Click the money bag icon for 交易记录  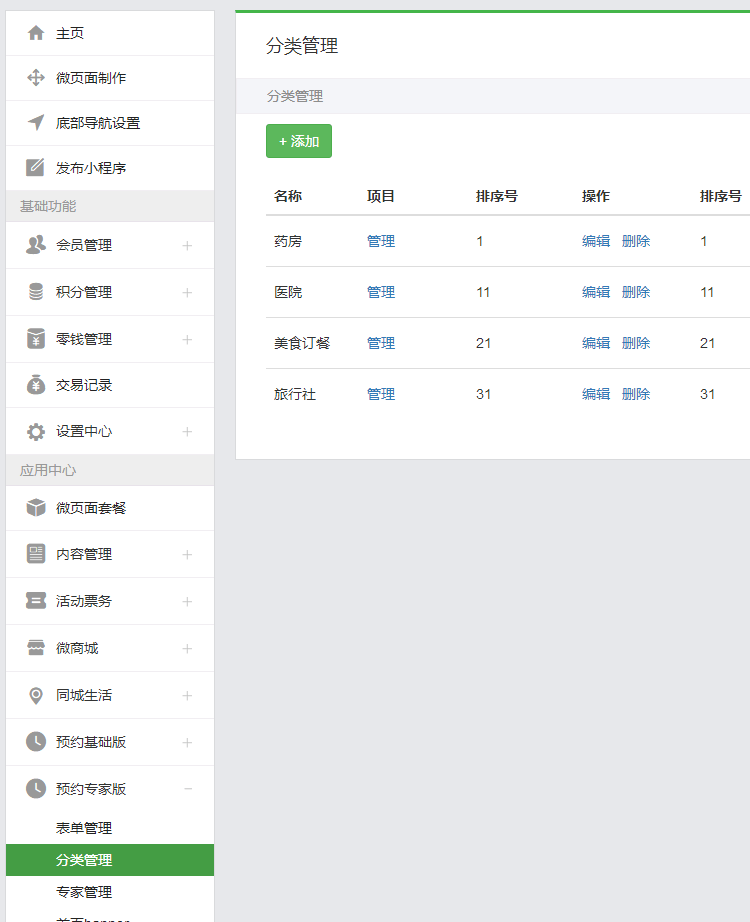tap(36, 385)
